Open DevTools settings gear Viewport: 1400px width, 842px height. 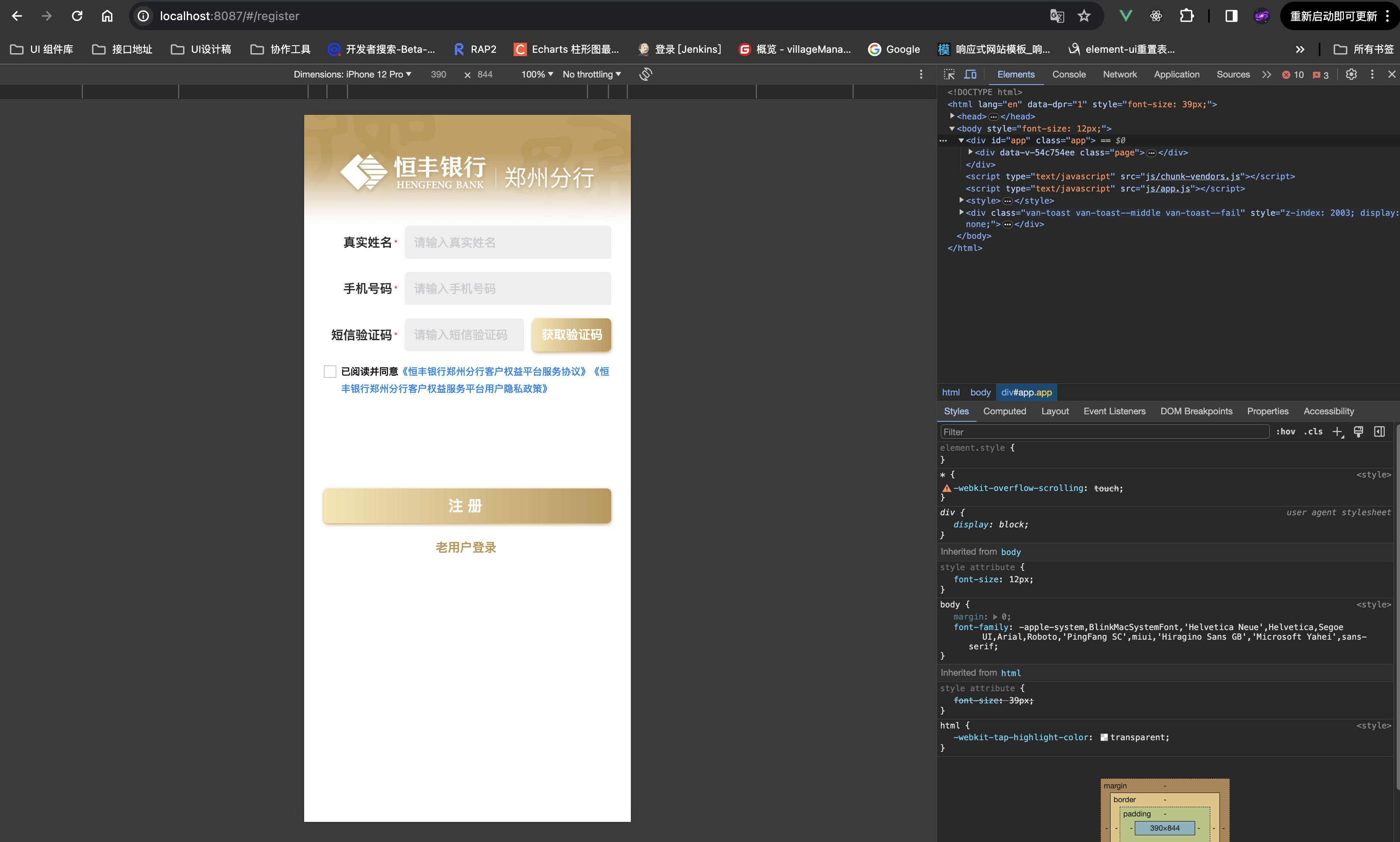(1351, 74)
